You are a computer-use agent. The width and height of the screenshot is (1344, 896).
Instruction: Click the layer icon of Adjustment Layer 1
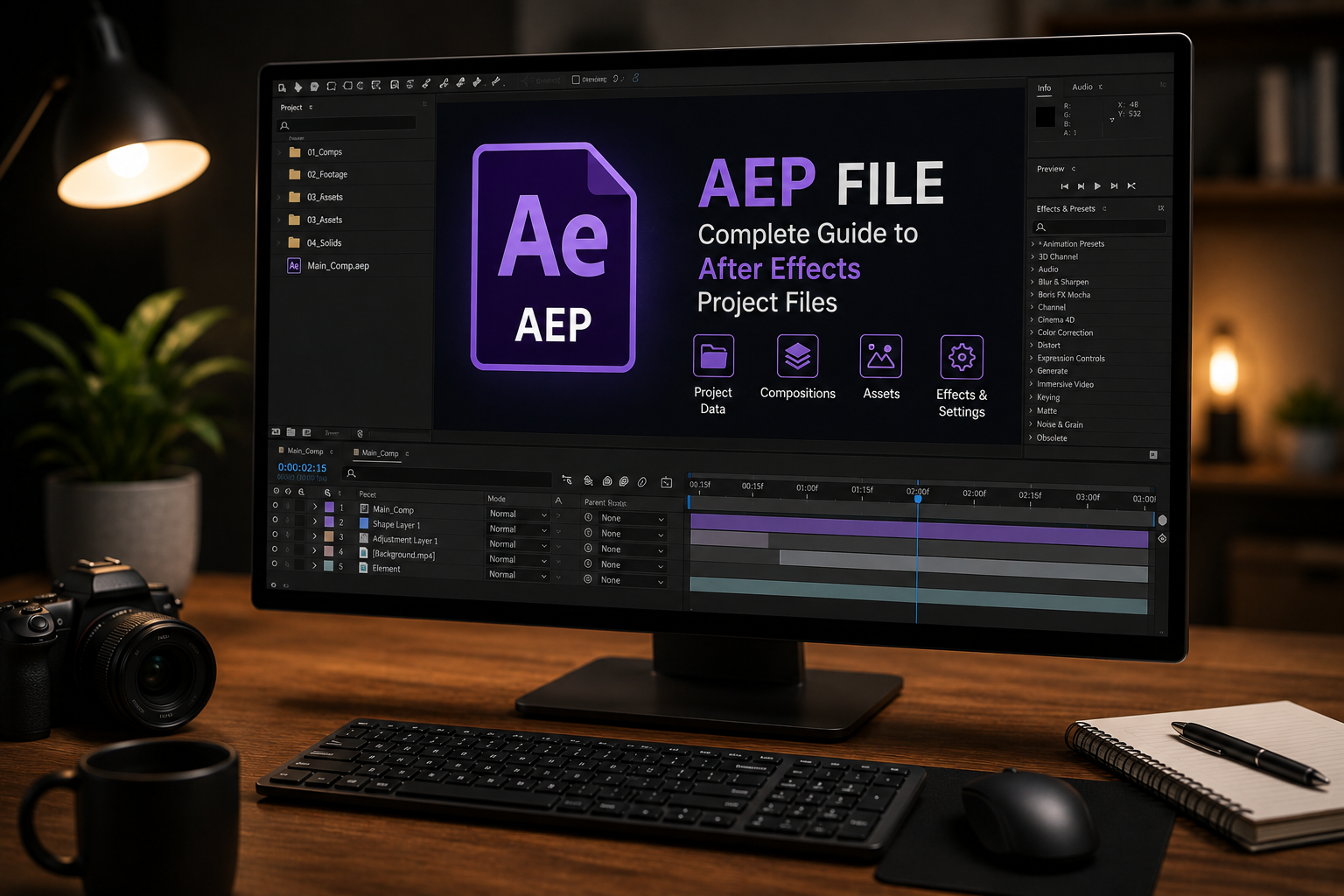pos(364,537)
